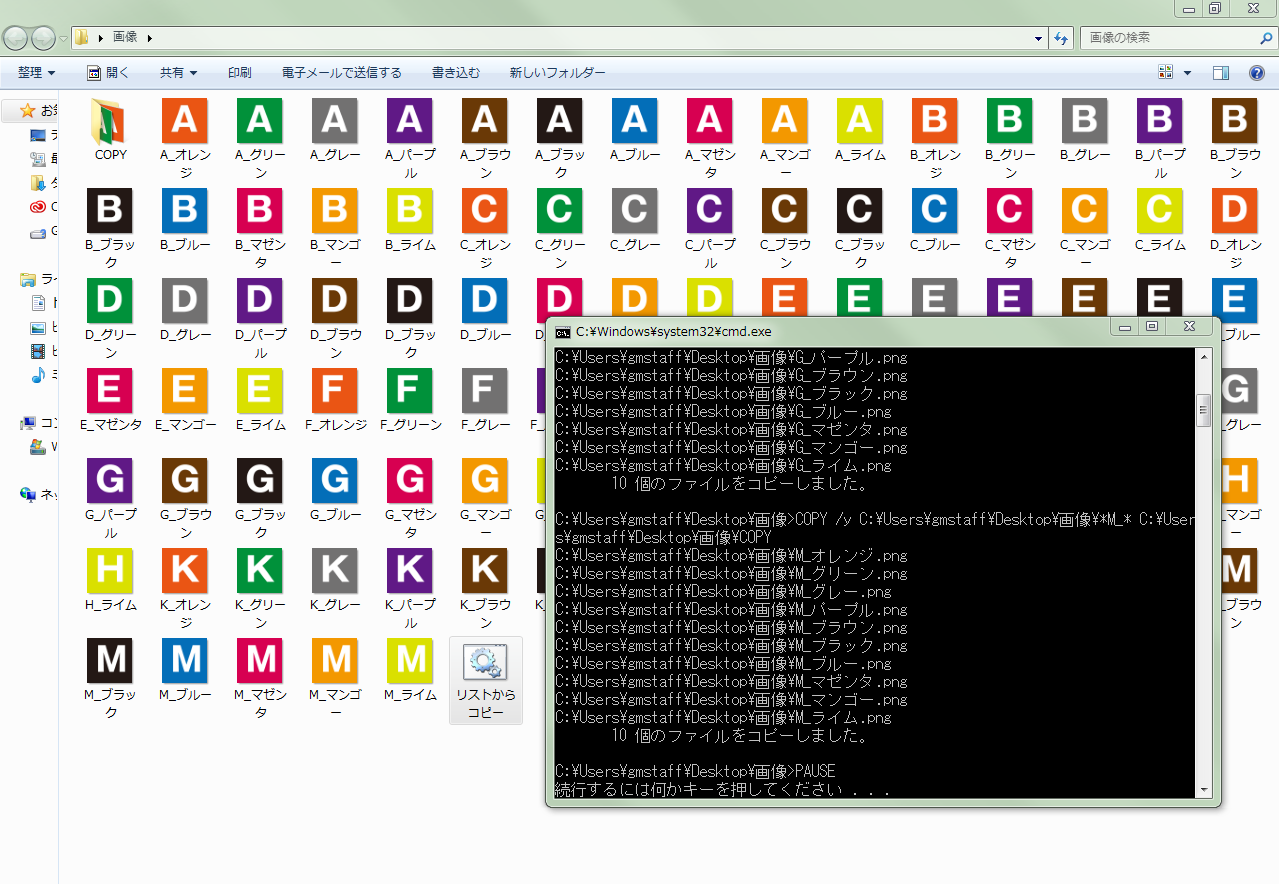Select the B_ブルー image icon
The image size is (1279, 884).
(184, 211)
